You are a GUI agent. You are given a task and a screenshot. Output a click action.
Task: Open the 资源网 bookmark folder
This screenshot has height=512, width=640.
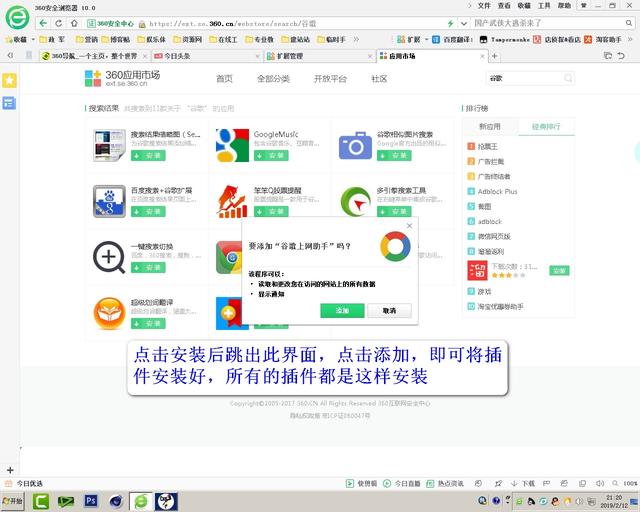point(188,40)
